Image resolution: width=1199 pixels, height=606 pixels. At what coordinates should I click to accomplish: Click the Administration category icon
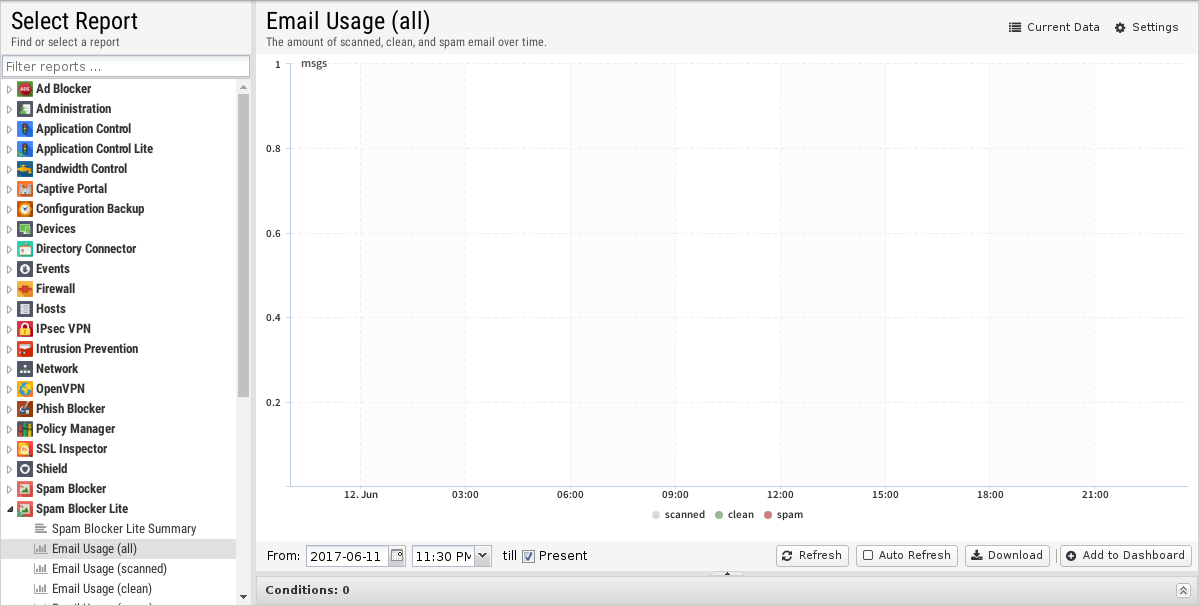pos(24,109)
